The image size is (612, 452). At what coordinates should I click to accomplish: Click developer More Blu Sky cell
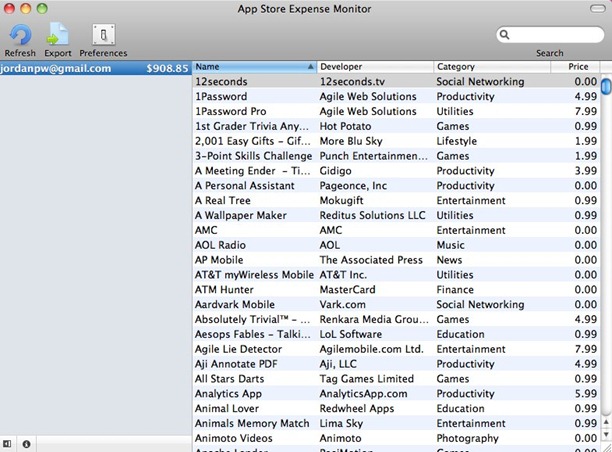pyautogui.click(x=351, y=141)
